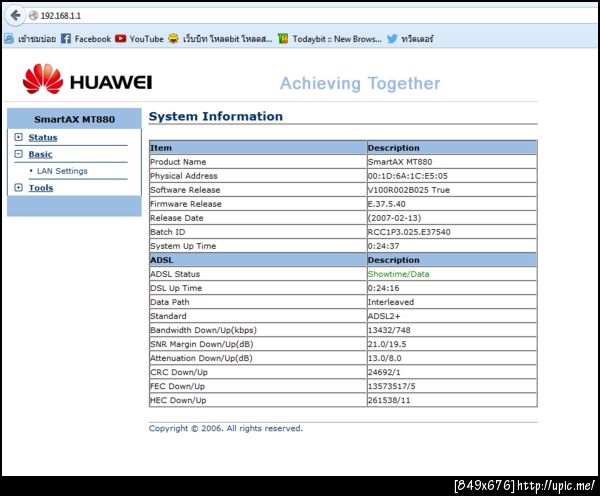Click the Physical Address value 00:1D:6A:1C:E5:05

click(x=408, y=176)
